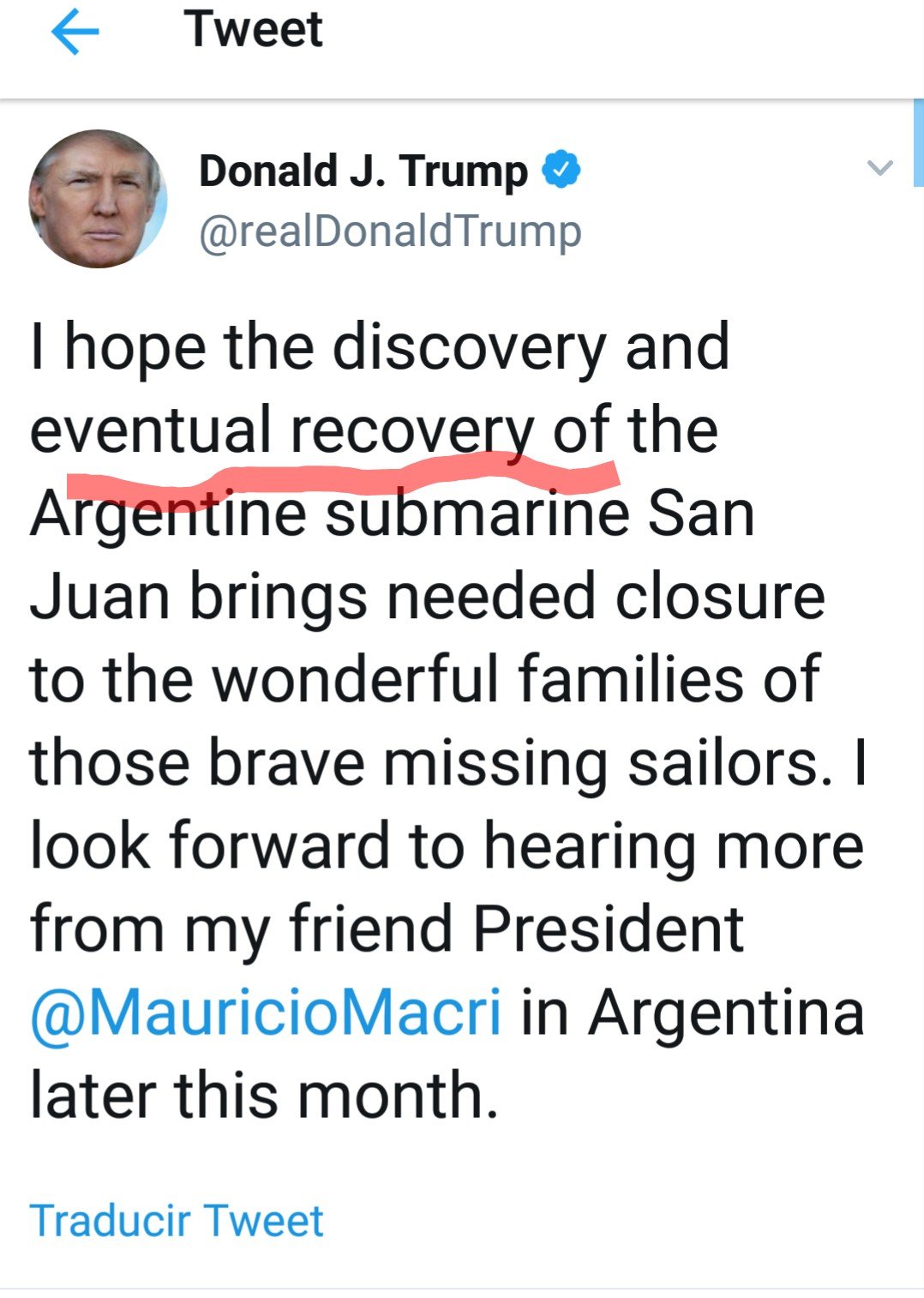The width and height of the screenshot is (924, 1298).
Task: Click the blue scrollbar on right edge
Action: coord(918,142)
